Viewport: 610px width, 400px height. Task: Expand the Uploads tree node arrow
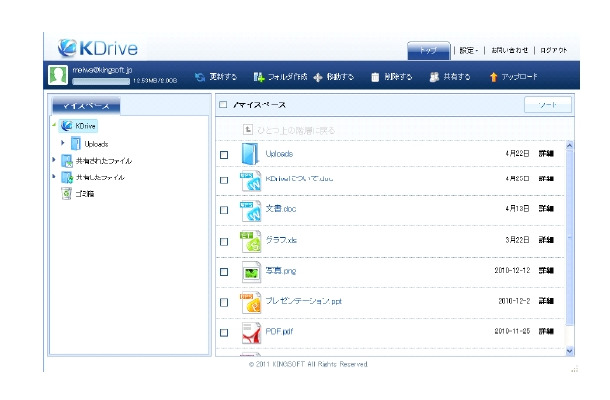[63, 143]
